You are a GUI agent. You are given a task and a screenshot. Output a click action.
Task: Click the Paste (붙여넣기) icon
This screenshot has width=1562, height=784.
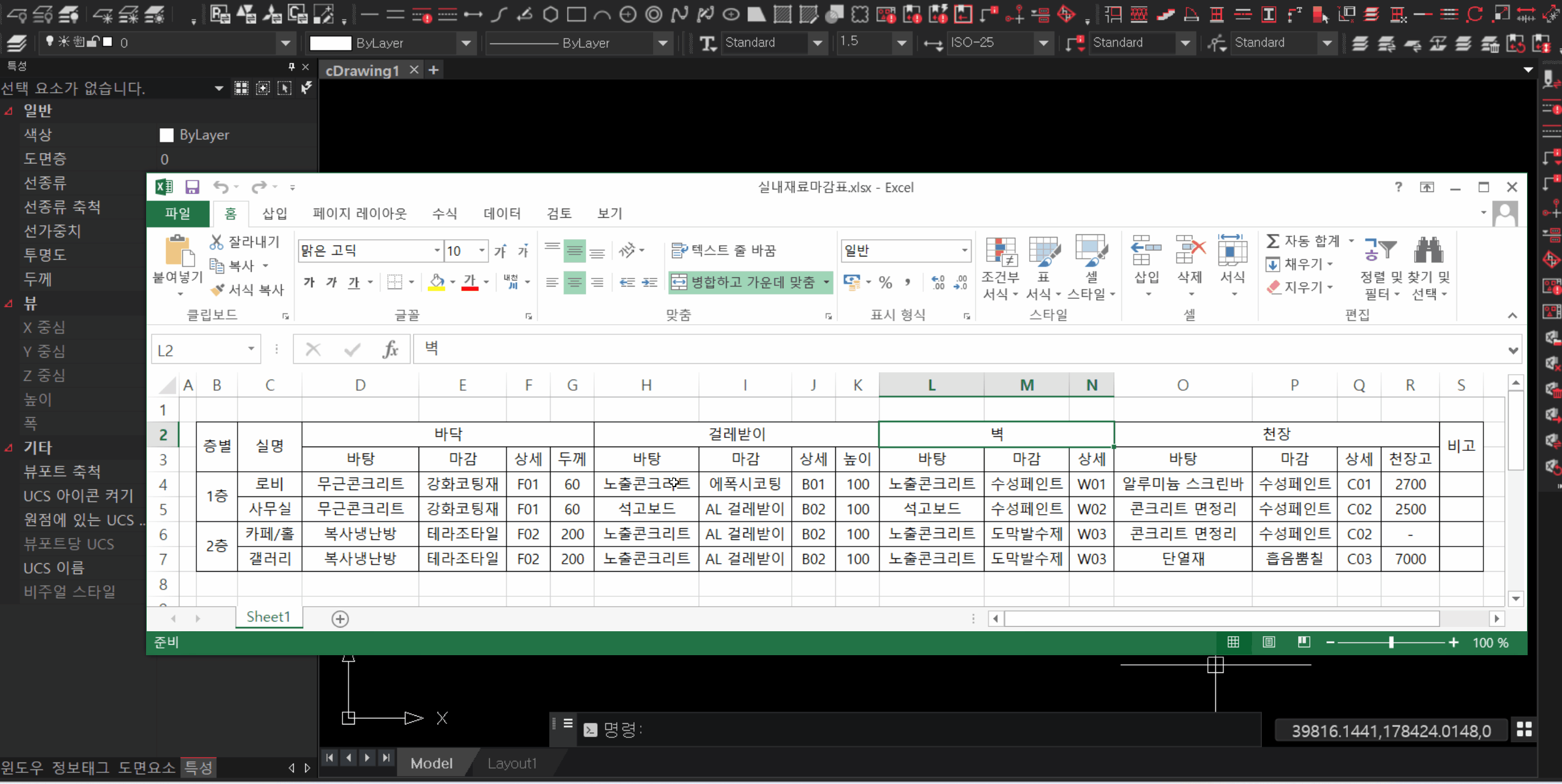coord(178,251)
